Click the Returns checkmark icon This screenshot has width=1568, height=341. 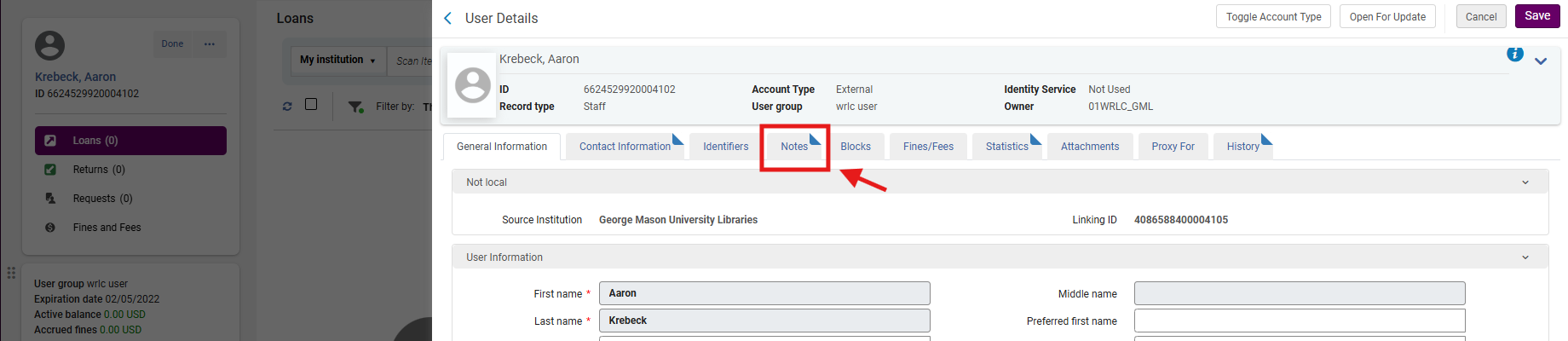pos(50,170)
